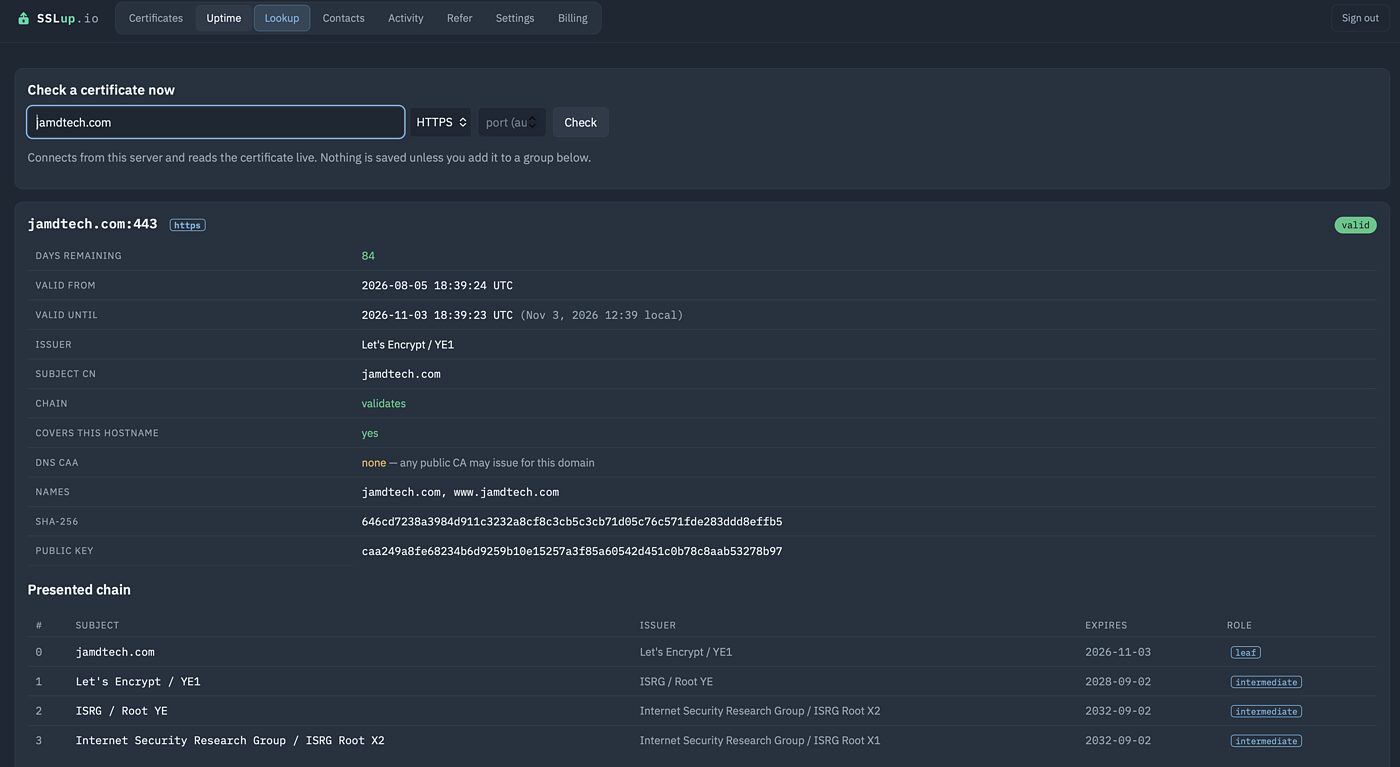1400x767 pixels.
Task: Switch to the Uptime tab
Action: (223, 18)
